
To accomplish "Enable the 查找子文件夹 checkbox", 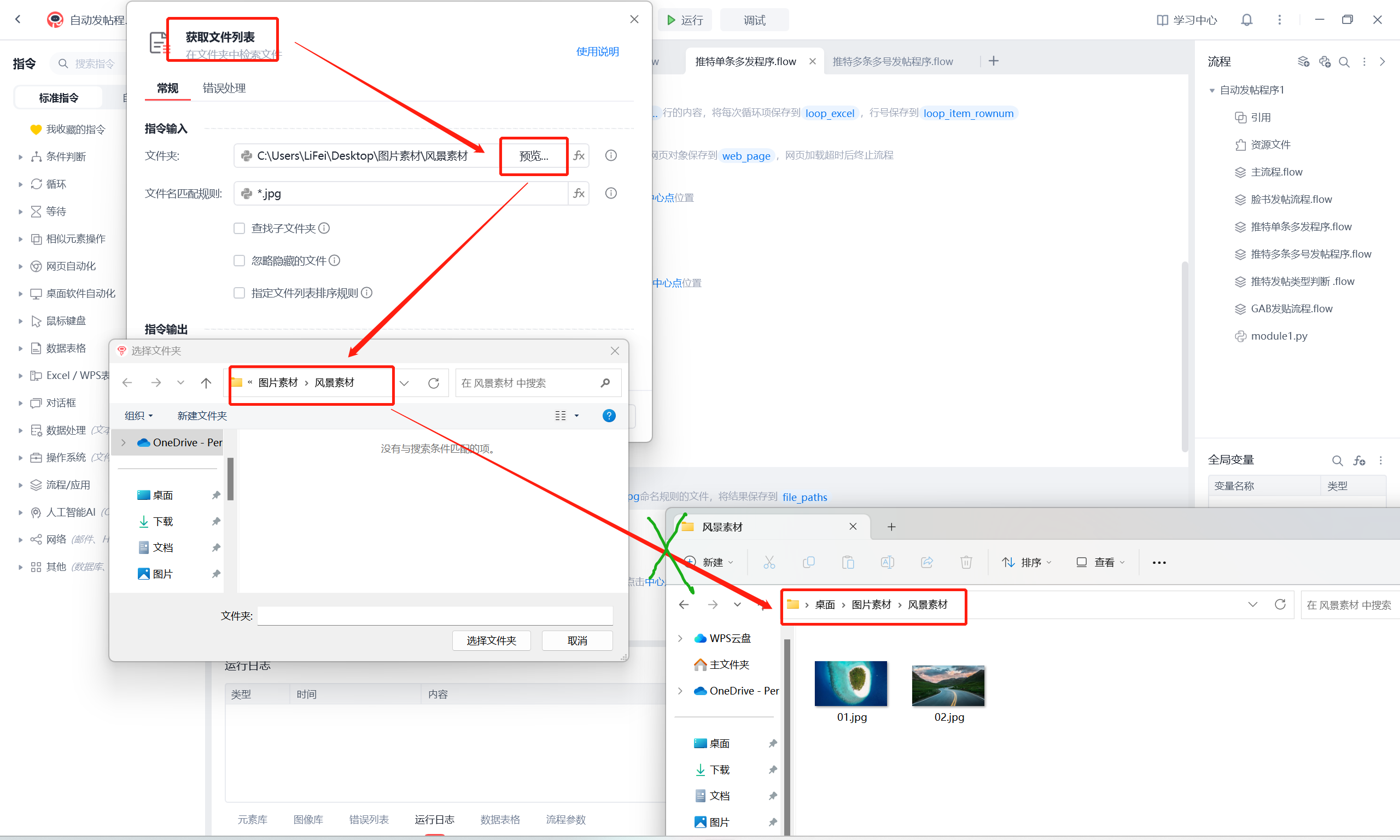I will [x=240, y=228].
